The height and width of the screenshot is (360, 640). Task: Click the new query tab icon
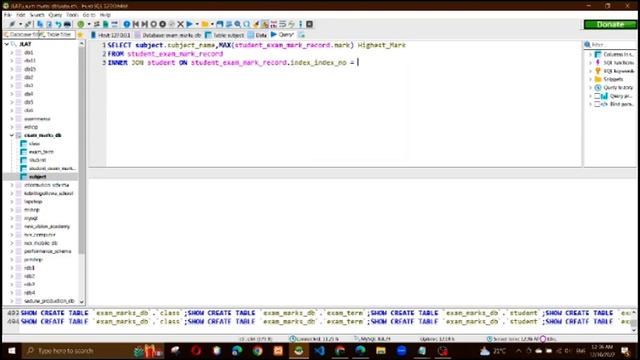coord(302,35)
